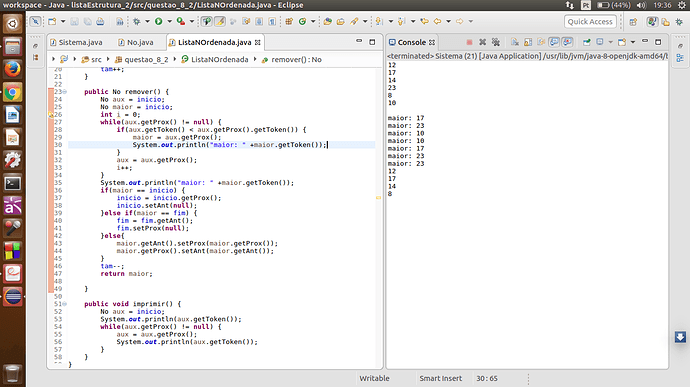This screenshot has height=387, width=690.
Task: Switch to the Sistema.java editor tab
Action: click(76, 42)
